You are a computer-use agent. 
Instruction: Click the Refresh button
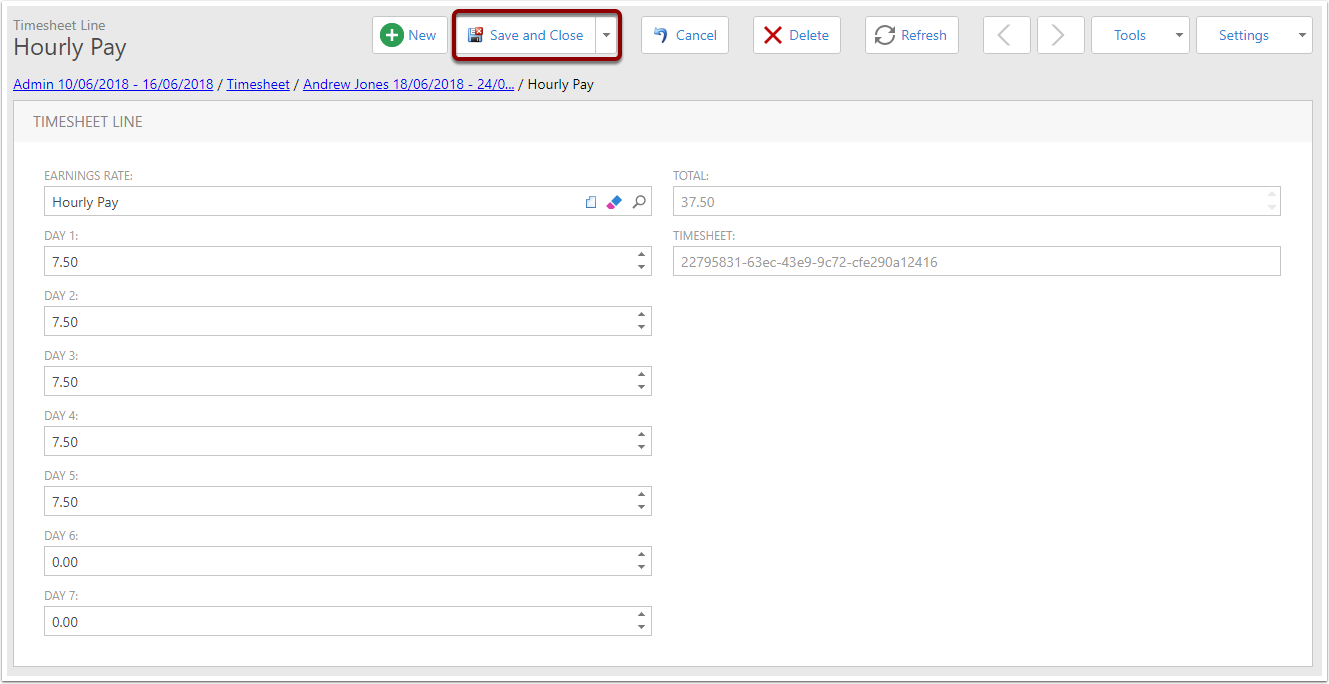click(911, 35)
